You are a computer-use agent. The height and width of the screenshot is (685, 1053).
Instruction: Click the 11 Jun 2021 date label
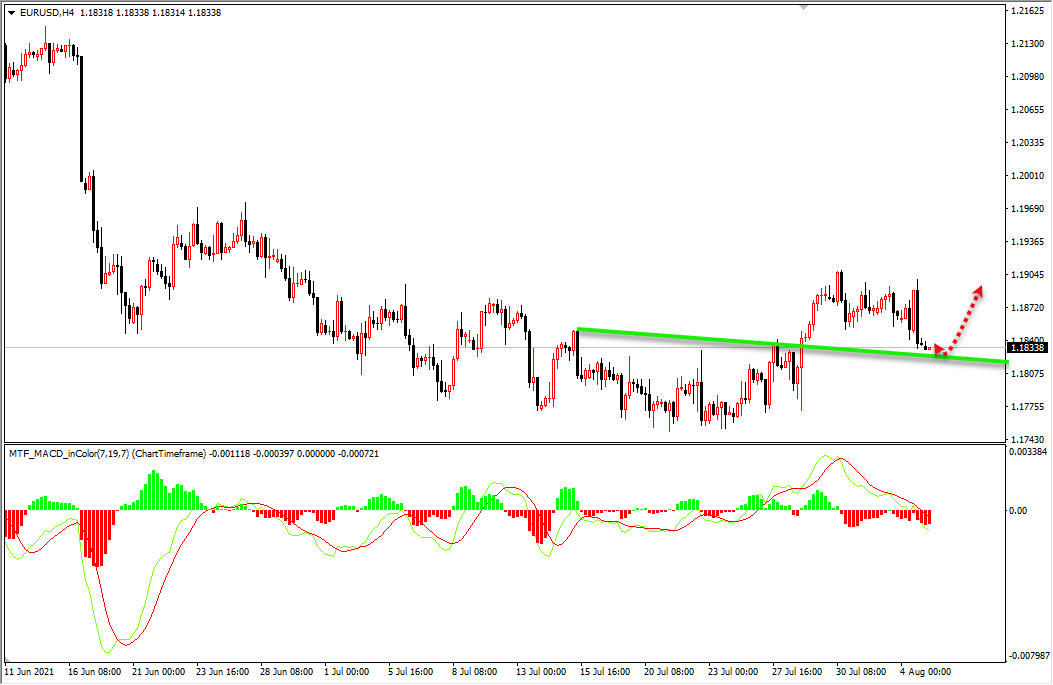tap(30, 672)
